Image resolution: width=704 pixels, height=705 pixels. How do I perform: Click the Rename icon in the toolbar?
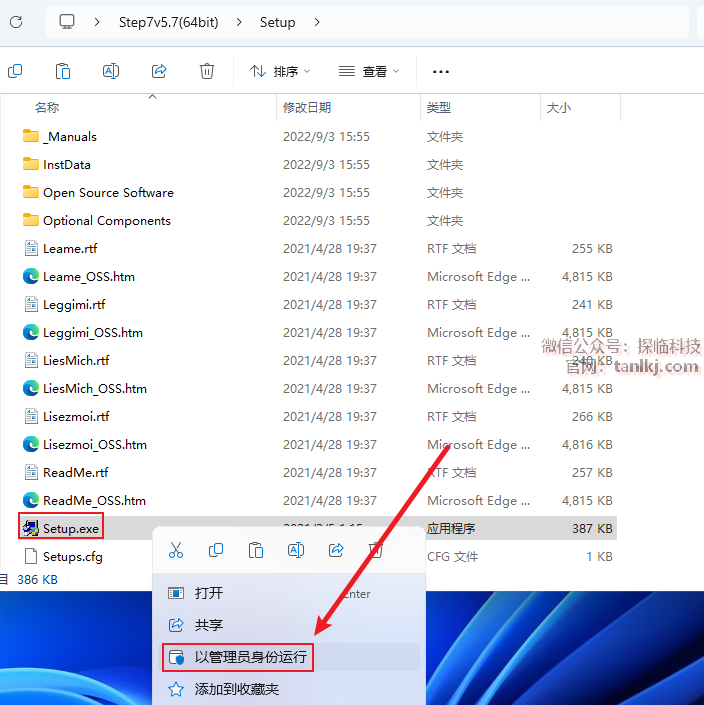point(111,71)
